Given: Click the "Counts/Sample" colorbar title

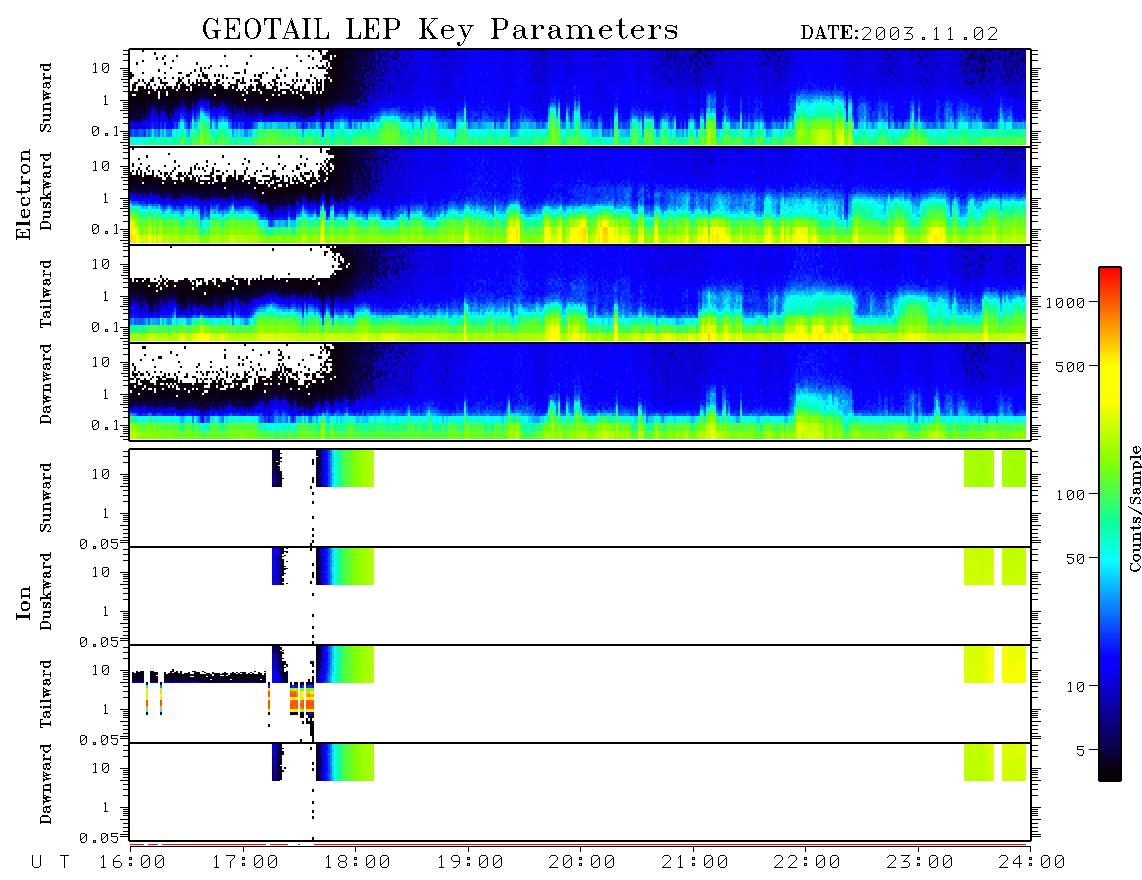Looking at the screenshot, I should [x=1135, y=508].
